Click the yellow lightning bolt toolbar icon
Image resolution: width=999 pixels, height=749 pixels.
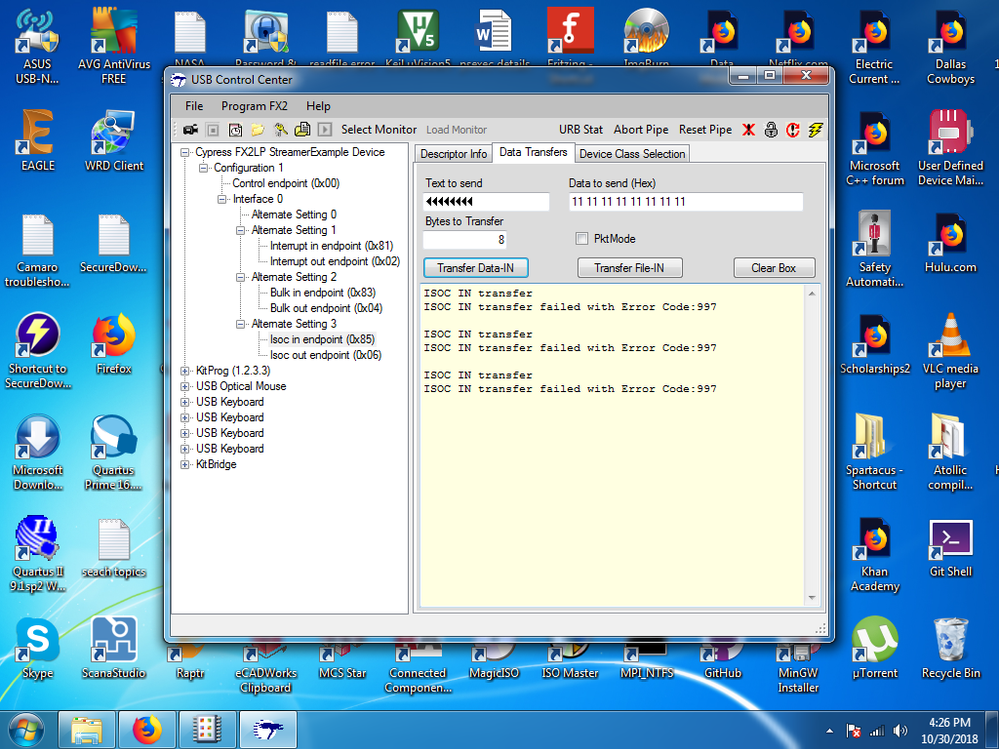(x=815, y=130)
